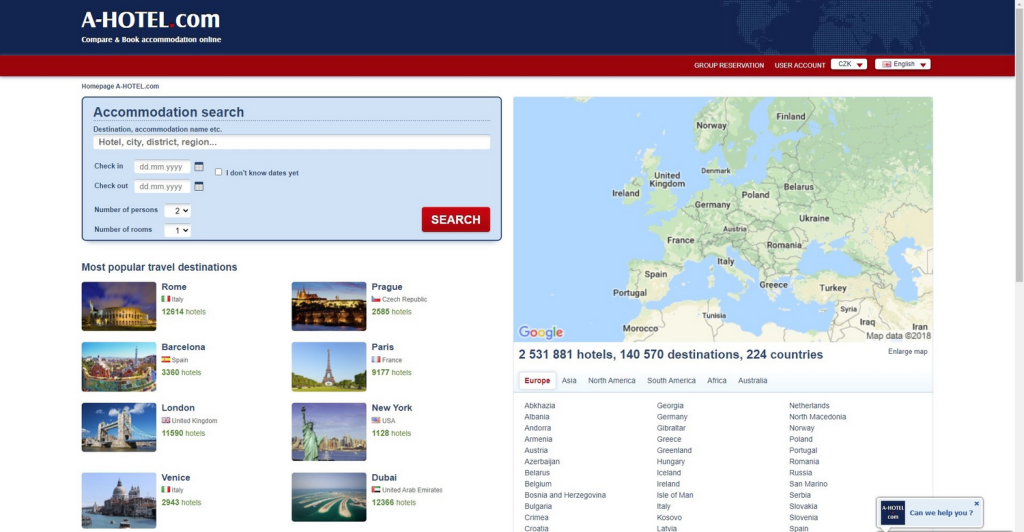
Task: Open the Check out calendar icon
Action: 199,186
